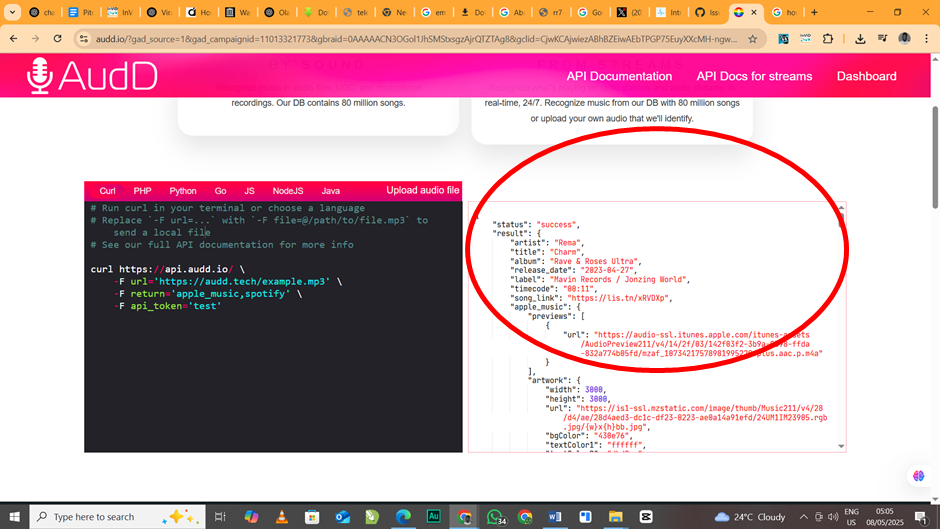Open WhatsApp from the taskbar

tap(495, 516)
